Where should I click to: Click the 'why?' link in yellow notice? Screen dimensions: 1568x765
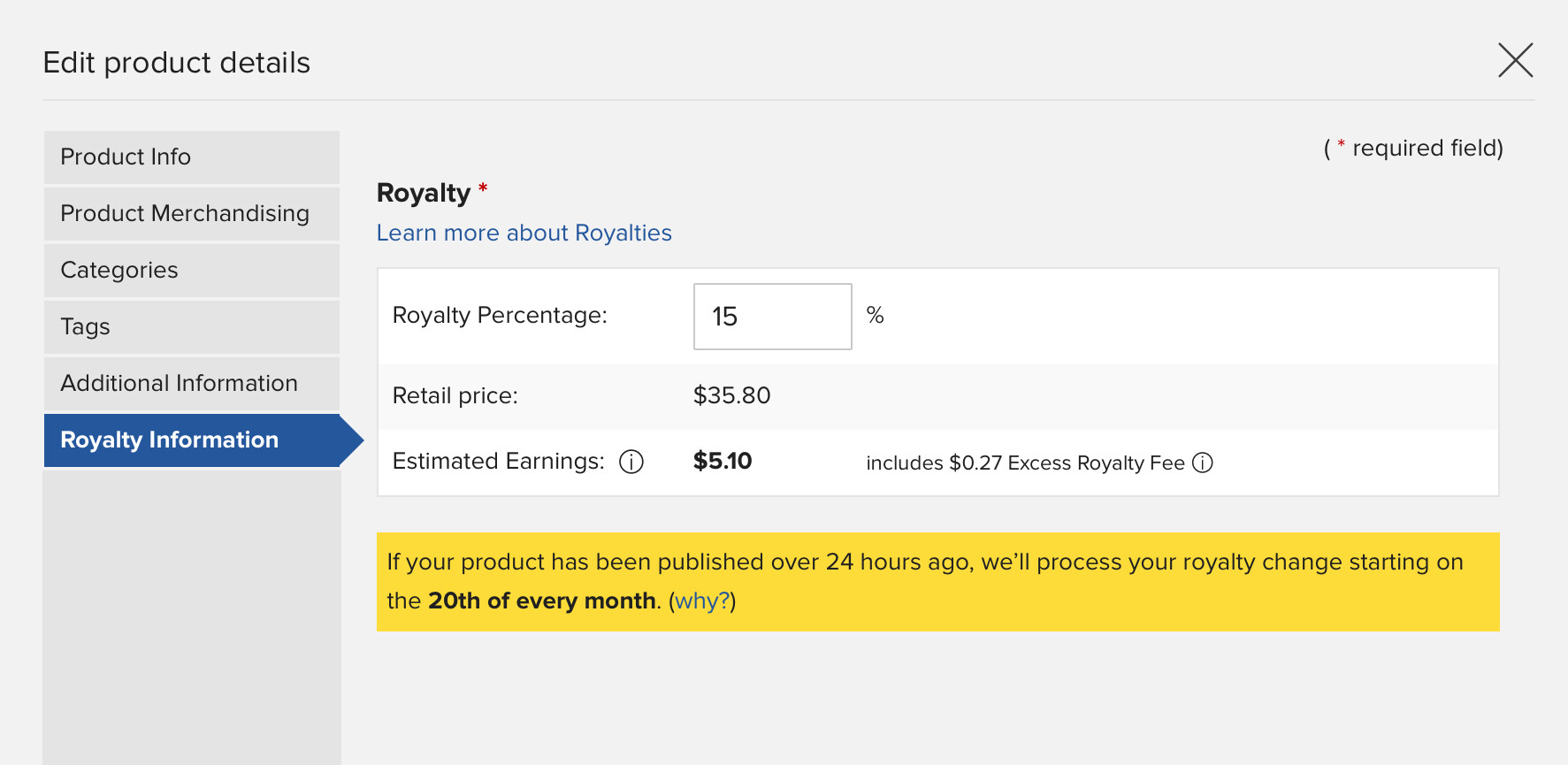coord(702,601)
